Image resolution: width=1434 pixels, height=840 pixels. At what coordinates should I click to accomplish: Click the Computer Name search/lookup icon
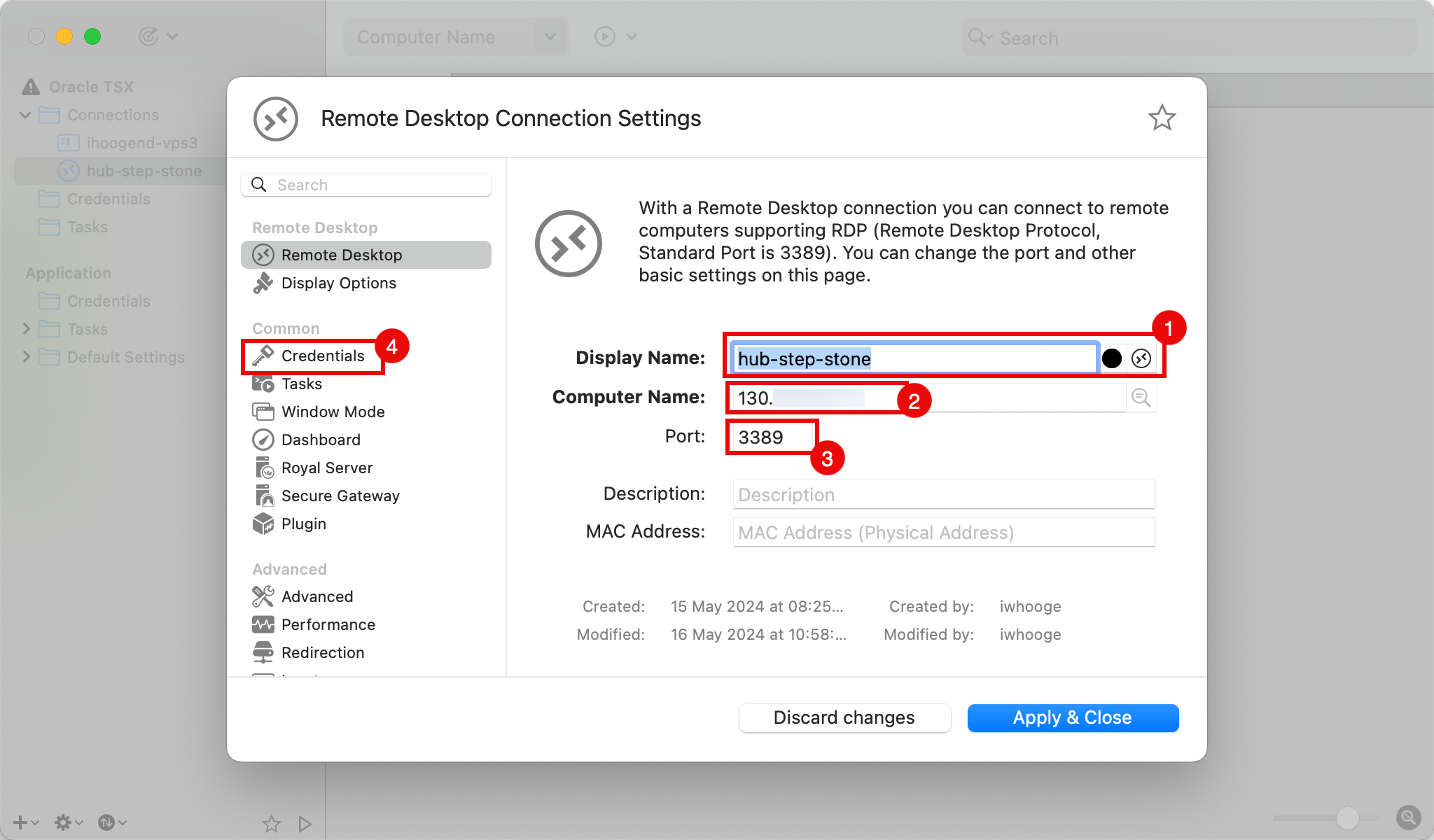[1141, 397]
